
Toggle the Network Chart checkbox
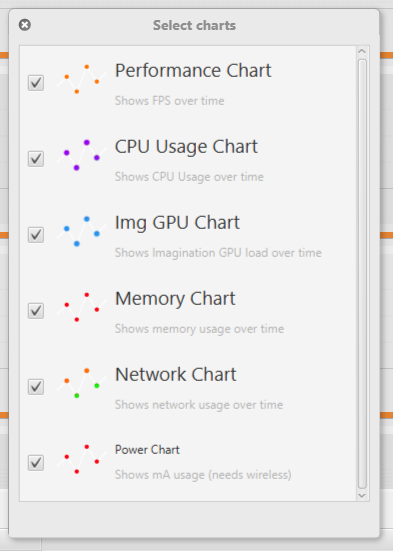click(36, 387)
